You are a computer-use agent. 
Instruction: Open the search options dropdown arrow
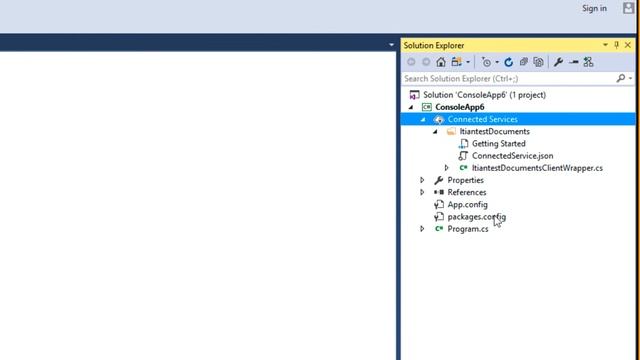click(631, 78)
